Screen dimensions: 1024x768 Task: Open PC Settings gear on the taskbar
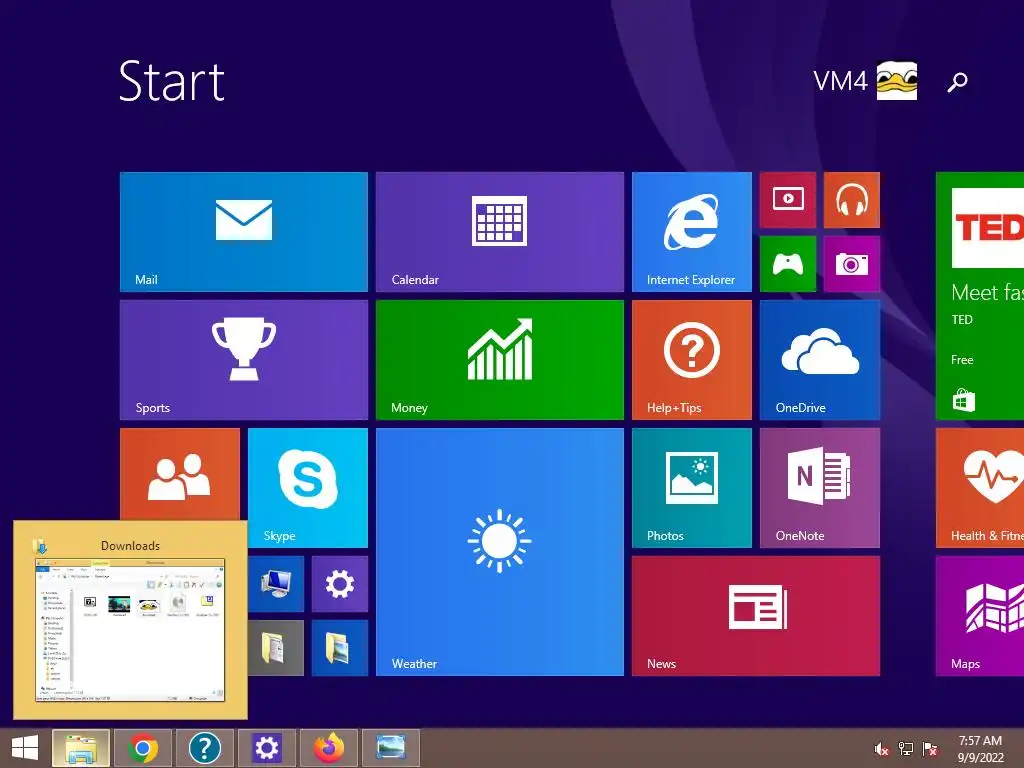coord(266,748)
